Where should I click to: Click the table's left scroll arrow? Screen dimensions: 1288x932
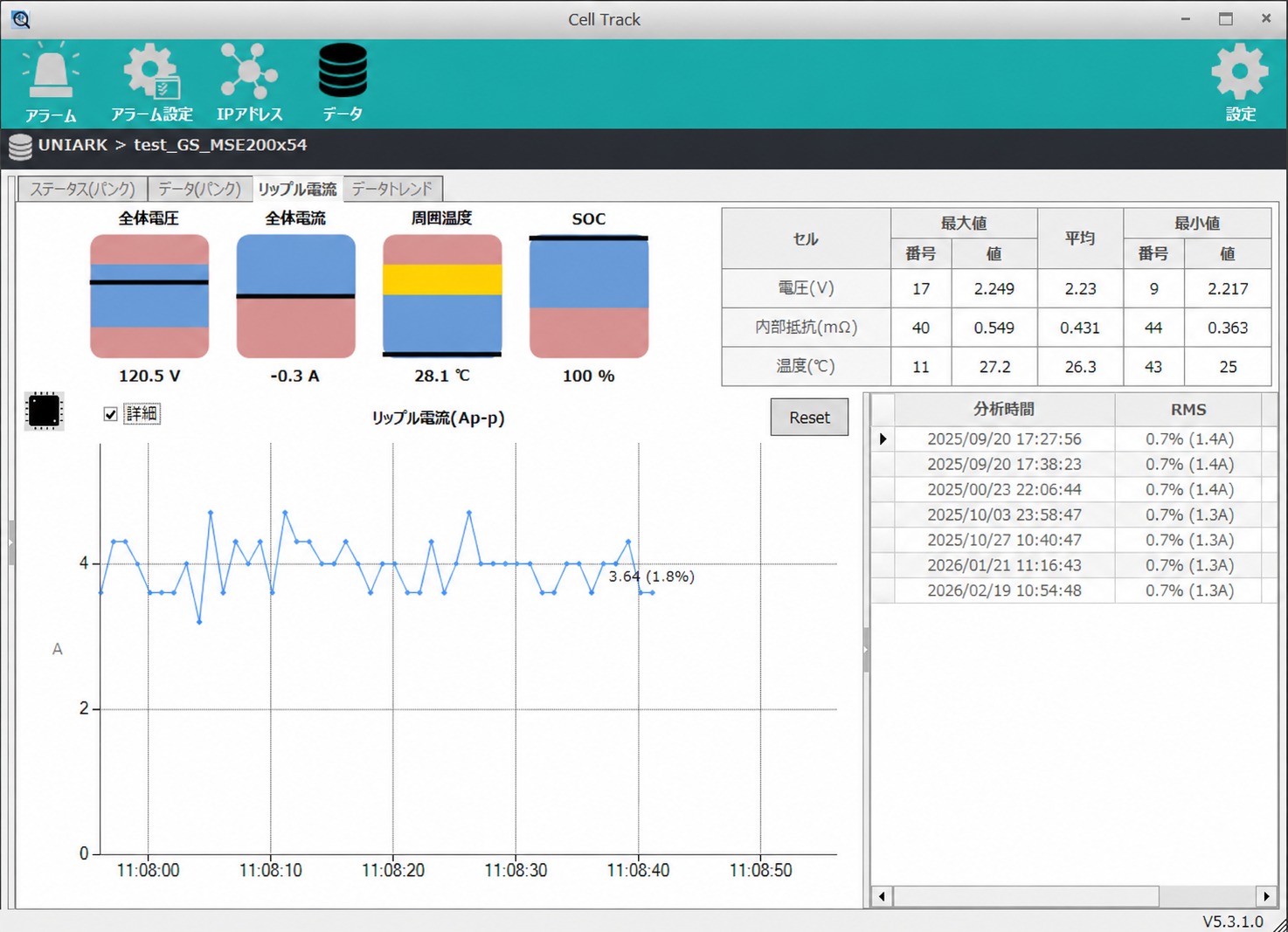click(x=882, y=896)
